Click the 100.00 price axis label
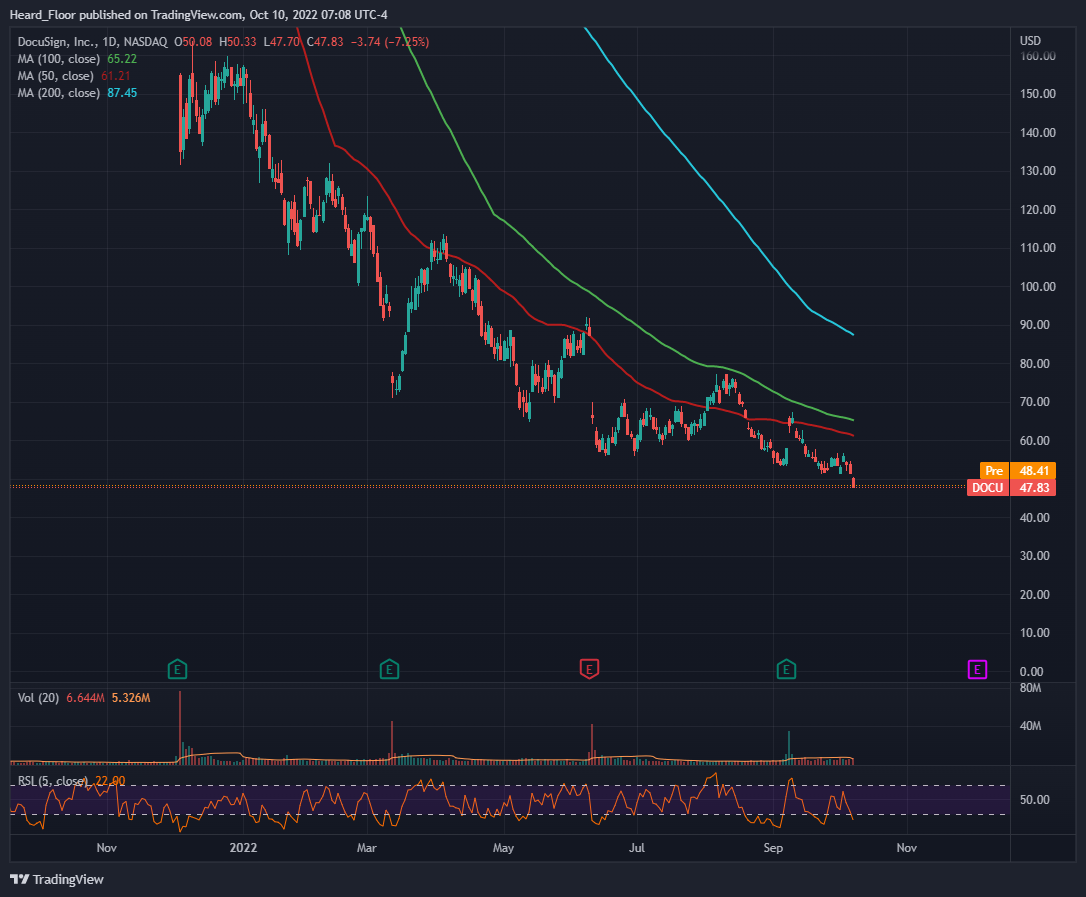The image size is (1086, 897). click(1038, 286)
